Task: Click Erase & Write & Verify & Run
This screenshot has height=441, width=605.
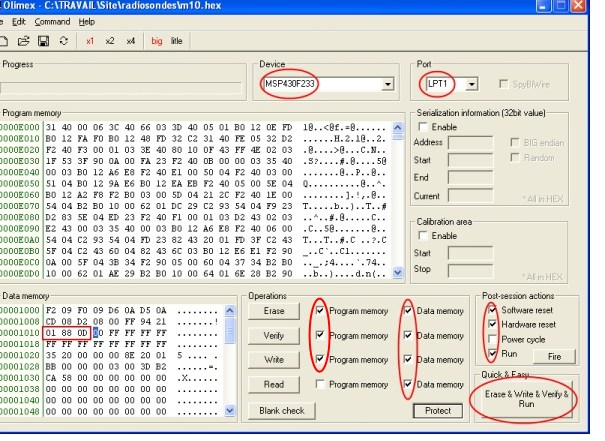Action: point(526,399)
